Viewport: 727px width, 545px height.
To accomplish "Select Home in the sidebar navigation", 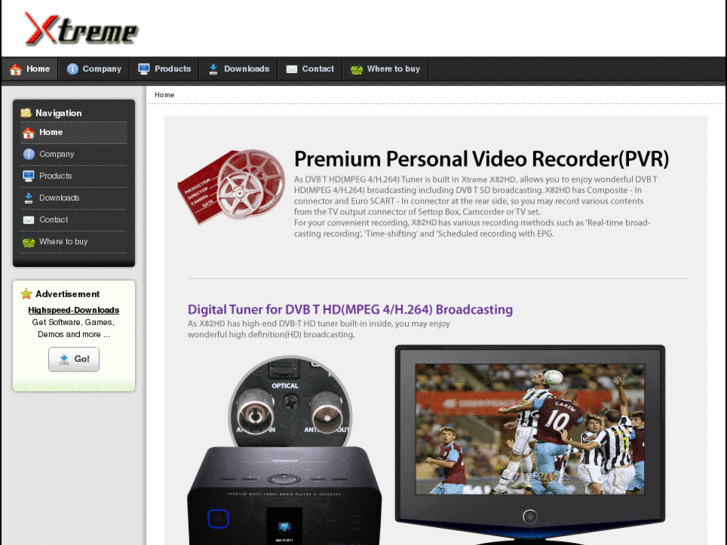I will coord(74,133).
